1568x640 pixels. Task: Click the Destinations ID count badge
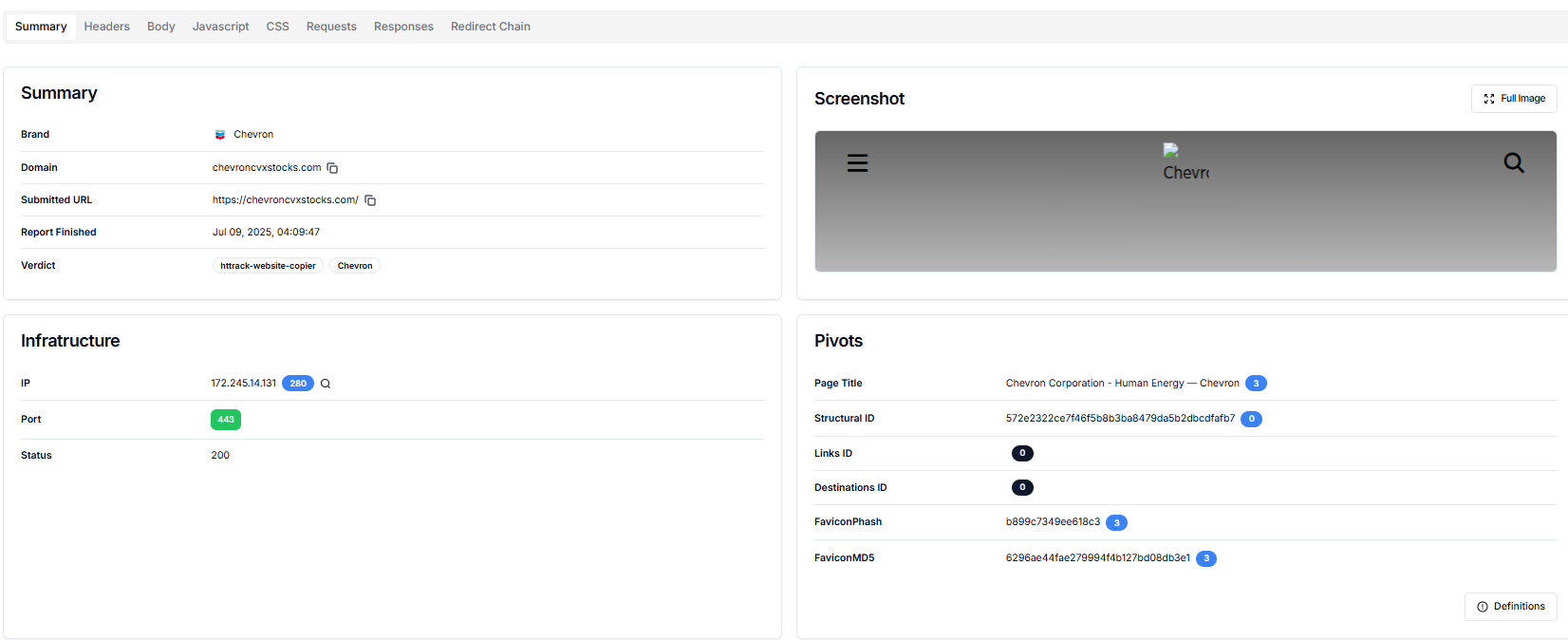click(1022, 488)
